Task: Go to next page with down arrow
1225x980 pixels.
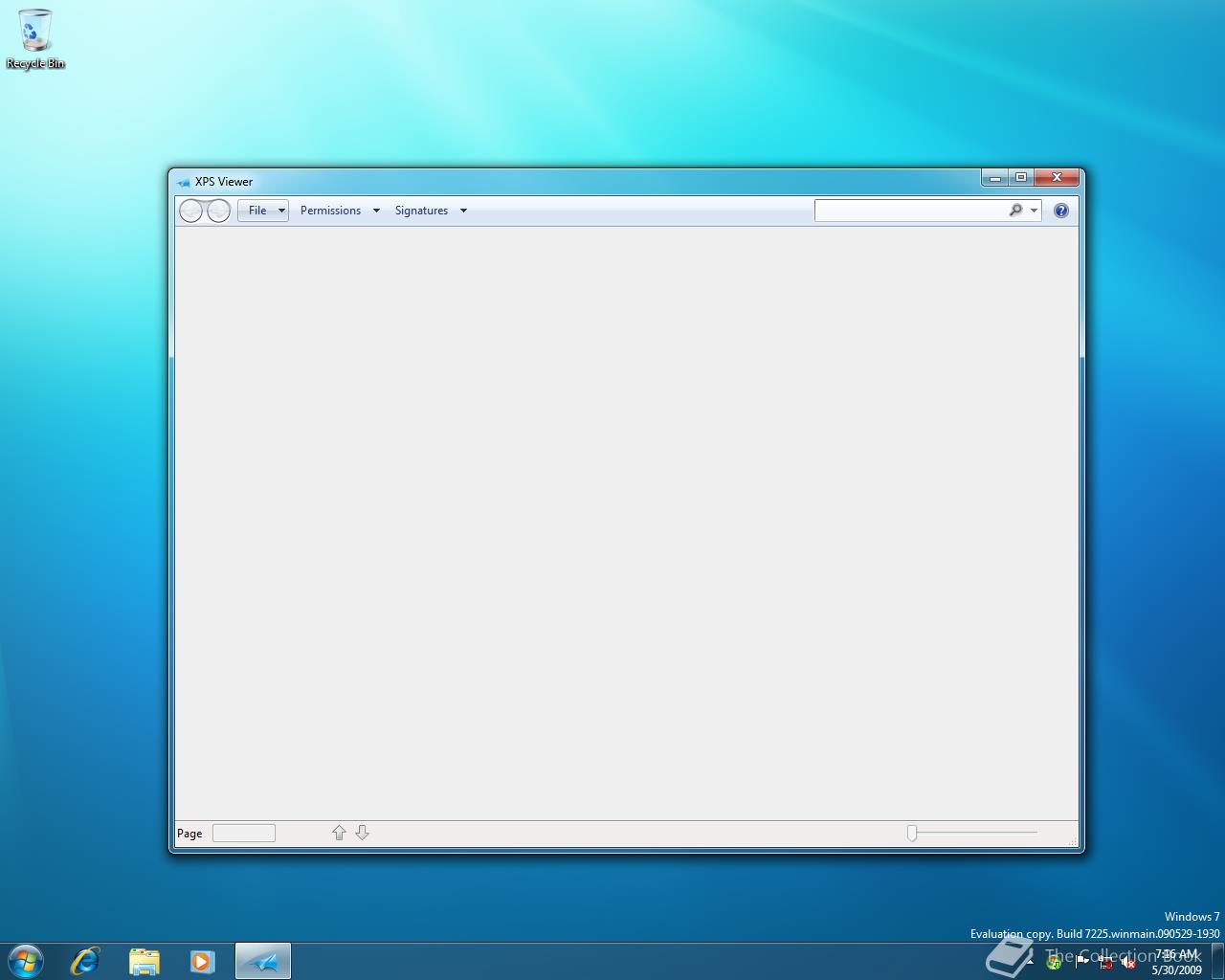Action: pyautogui.click(x=362, y=833)
